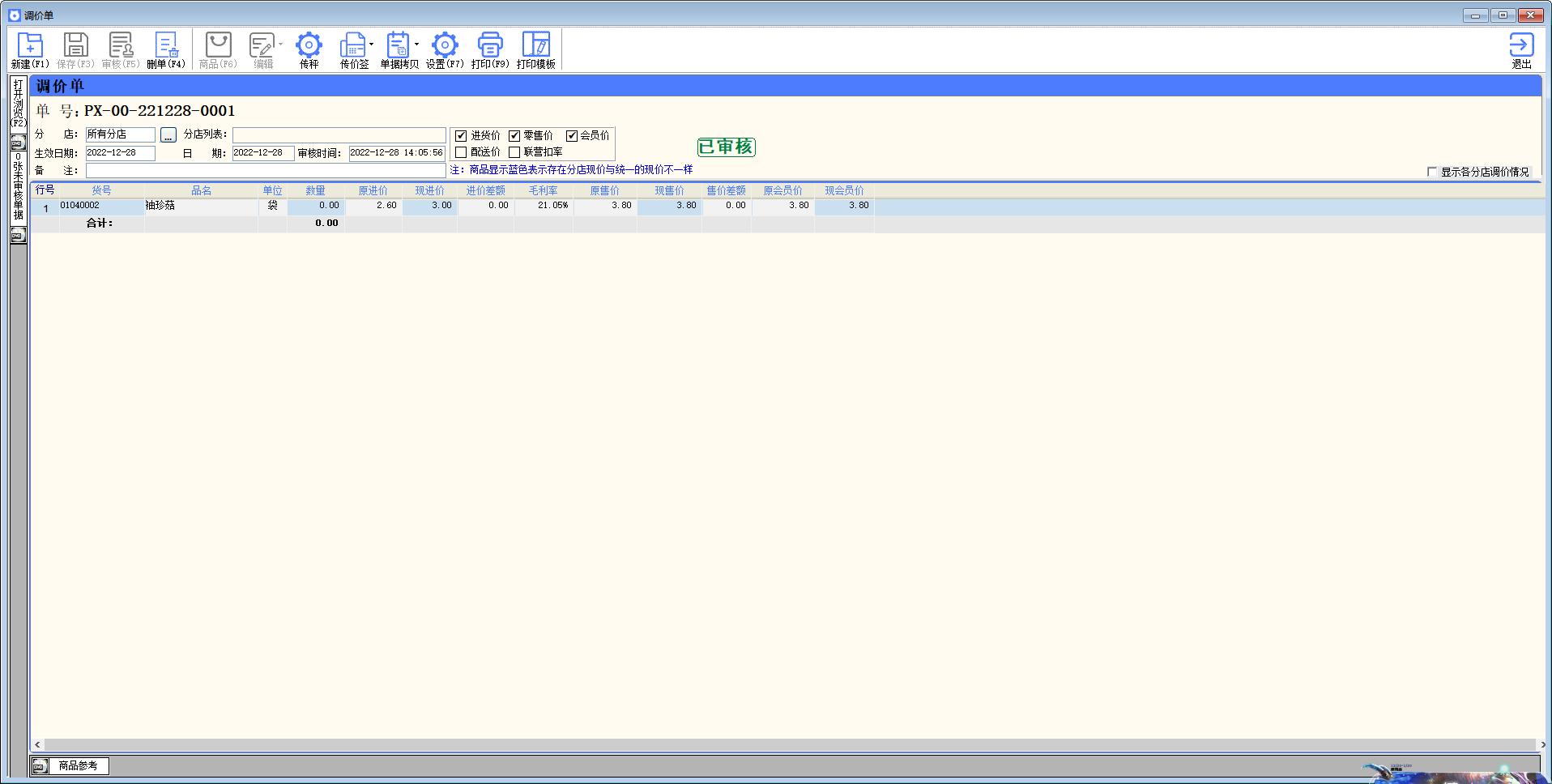The image size is (1552, 784).
Task: Click the 现售价 column header
Action: [x=669, y=190]
